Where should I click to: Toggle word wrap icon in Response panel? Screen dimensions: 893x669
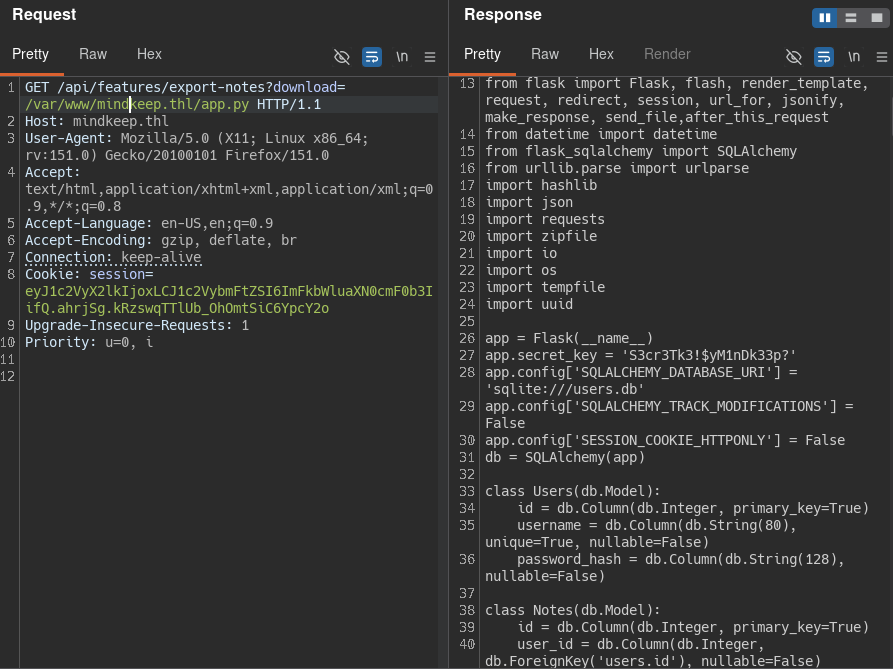pyautogui.click(x=824, y=57)
